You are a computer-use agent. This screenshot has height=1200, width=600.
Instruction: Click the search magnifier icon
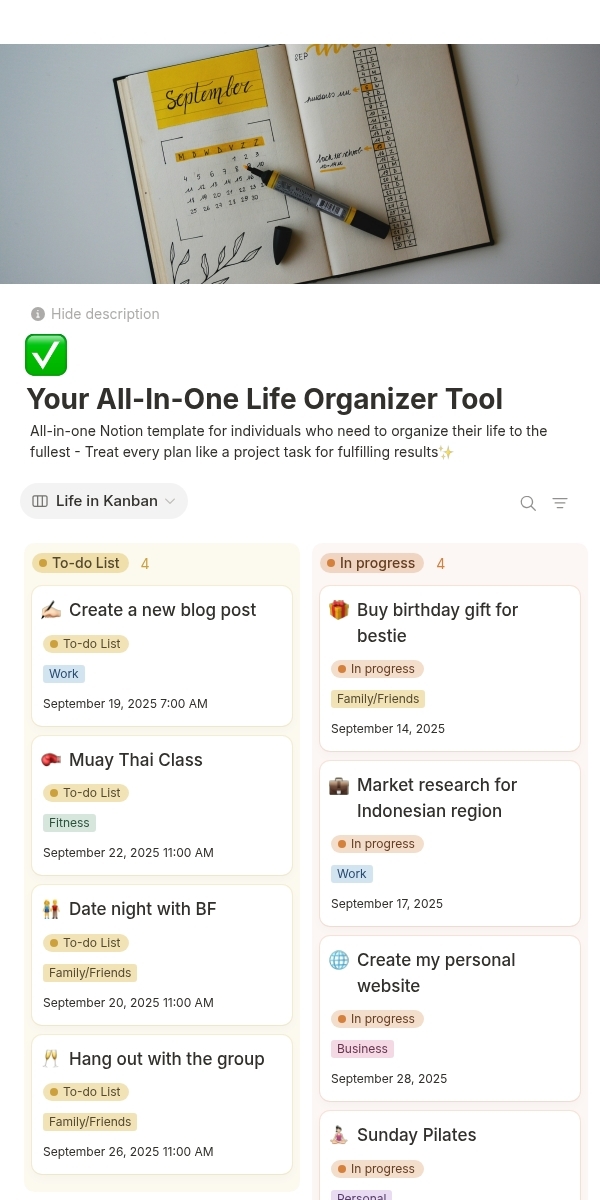[x=528, y=503]
